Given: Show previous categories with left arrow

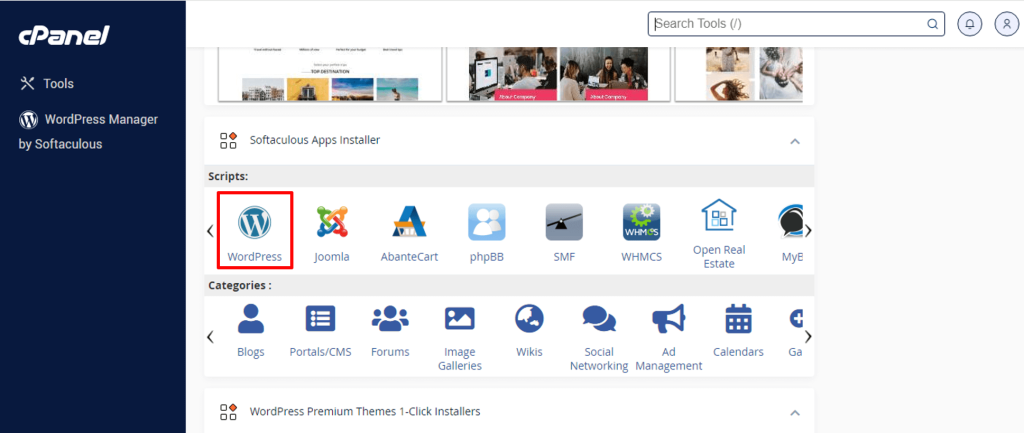Looking at the screenshot, I should (210, 337).
